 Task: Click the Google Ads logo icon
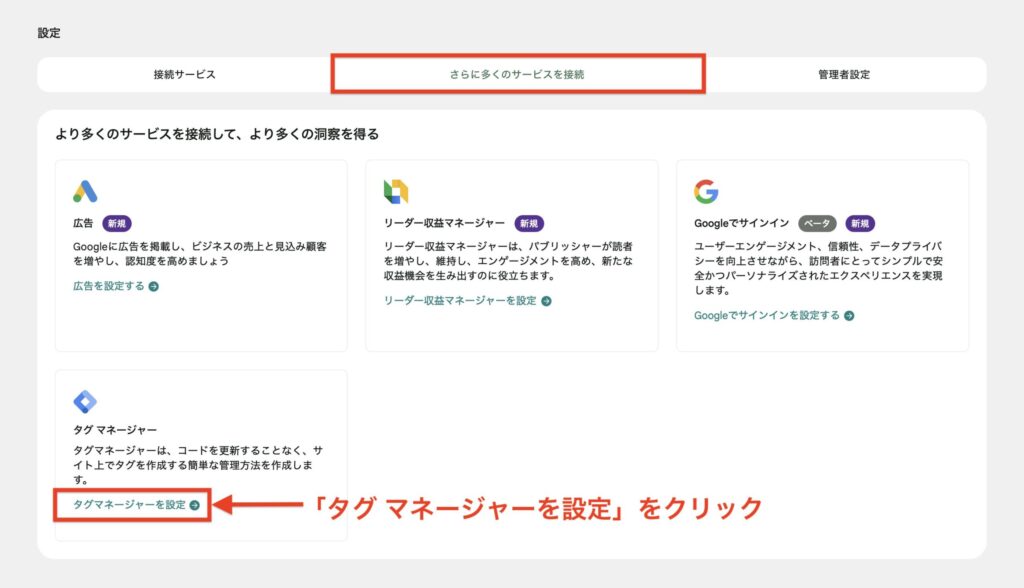tap(85, 191)
